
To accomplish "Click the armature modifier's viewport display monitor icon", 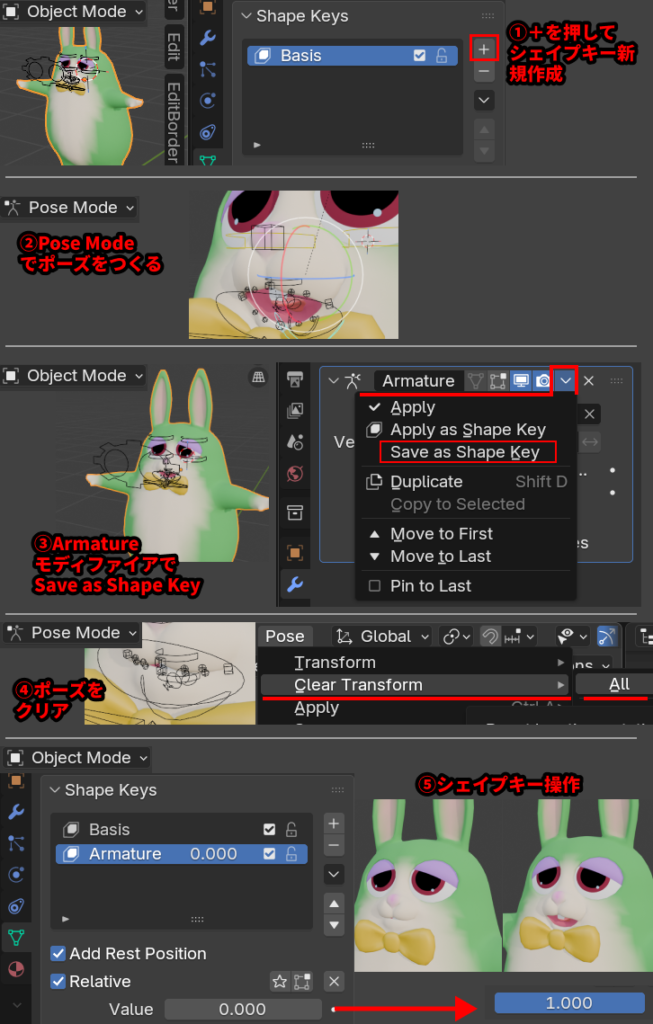I will coord(520,381).
